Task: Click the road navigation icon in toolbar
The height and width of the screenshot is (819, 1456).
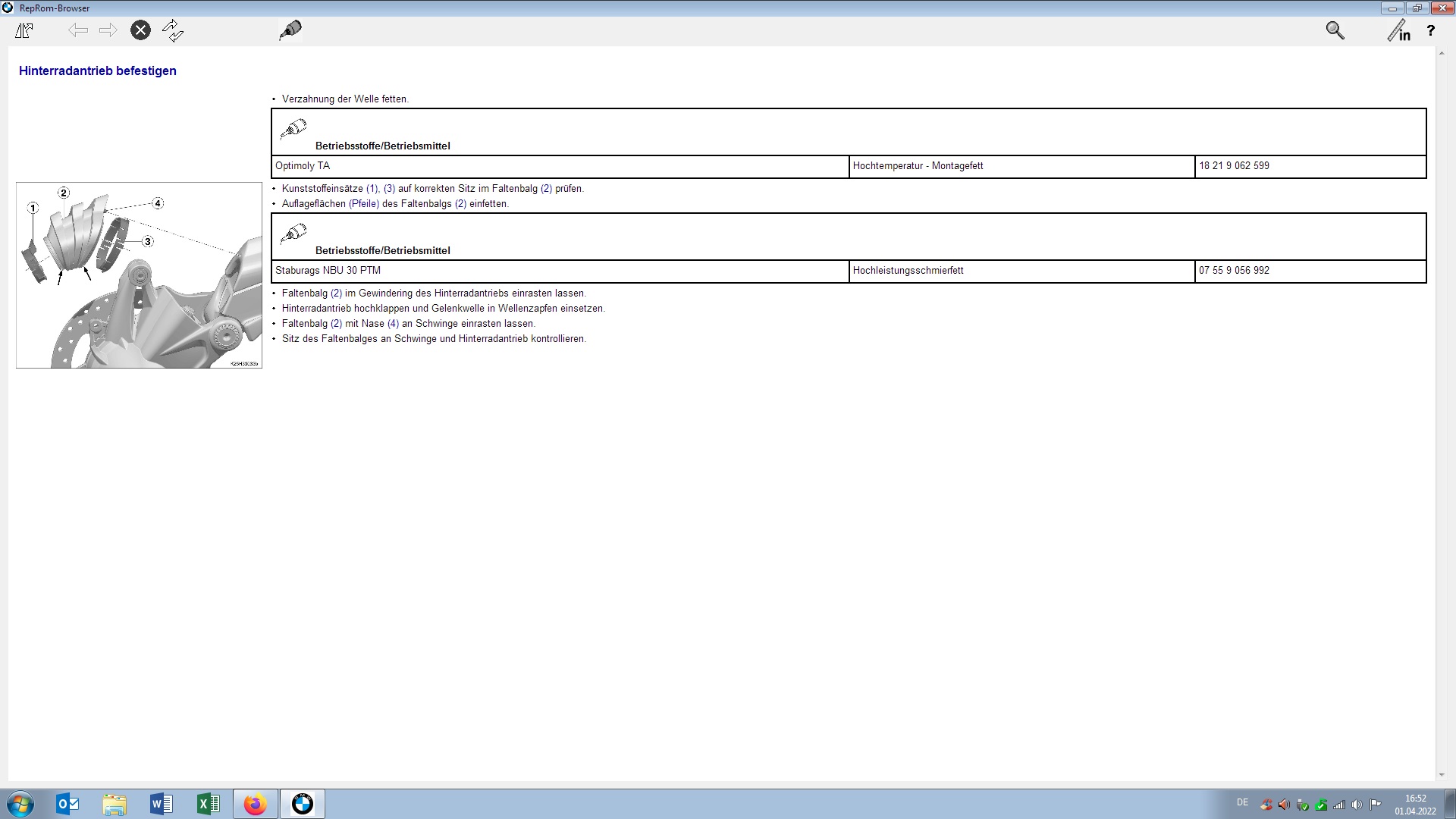Action: [24, 30]
